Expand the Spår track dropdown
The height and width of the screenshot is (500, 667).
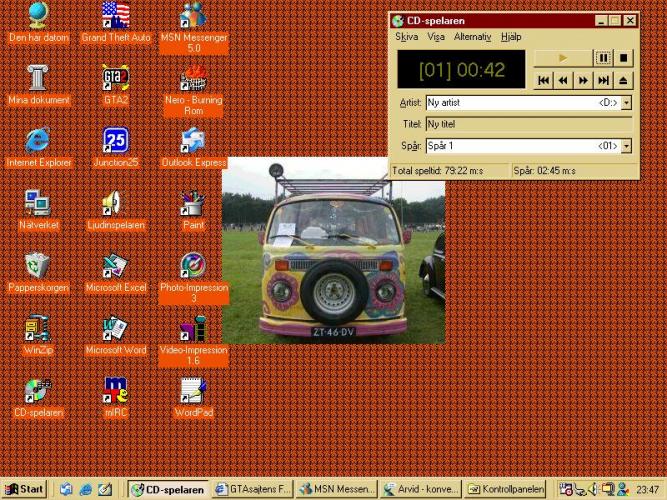point(626,146)
